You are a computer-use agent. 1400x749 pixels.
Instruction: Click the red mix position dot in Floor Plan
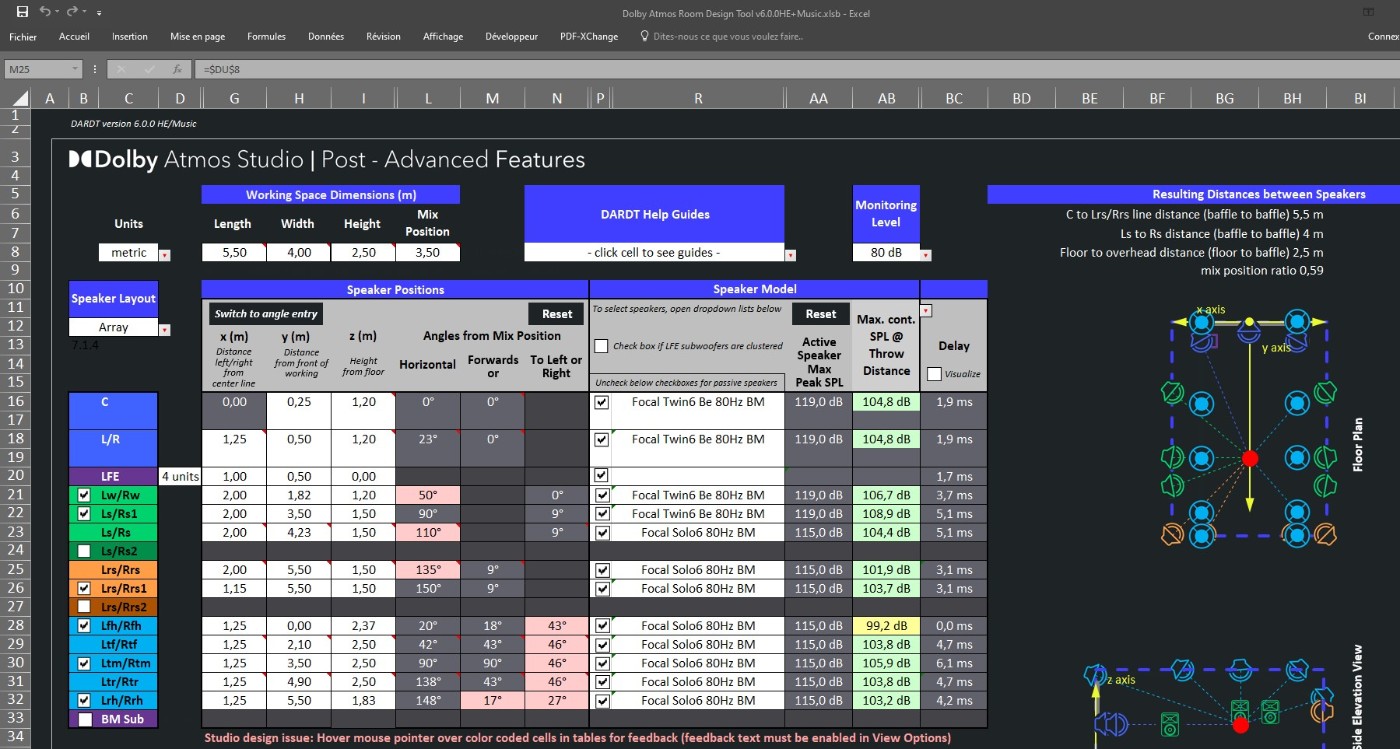click(1249, 458)
